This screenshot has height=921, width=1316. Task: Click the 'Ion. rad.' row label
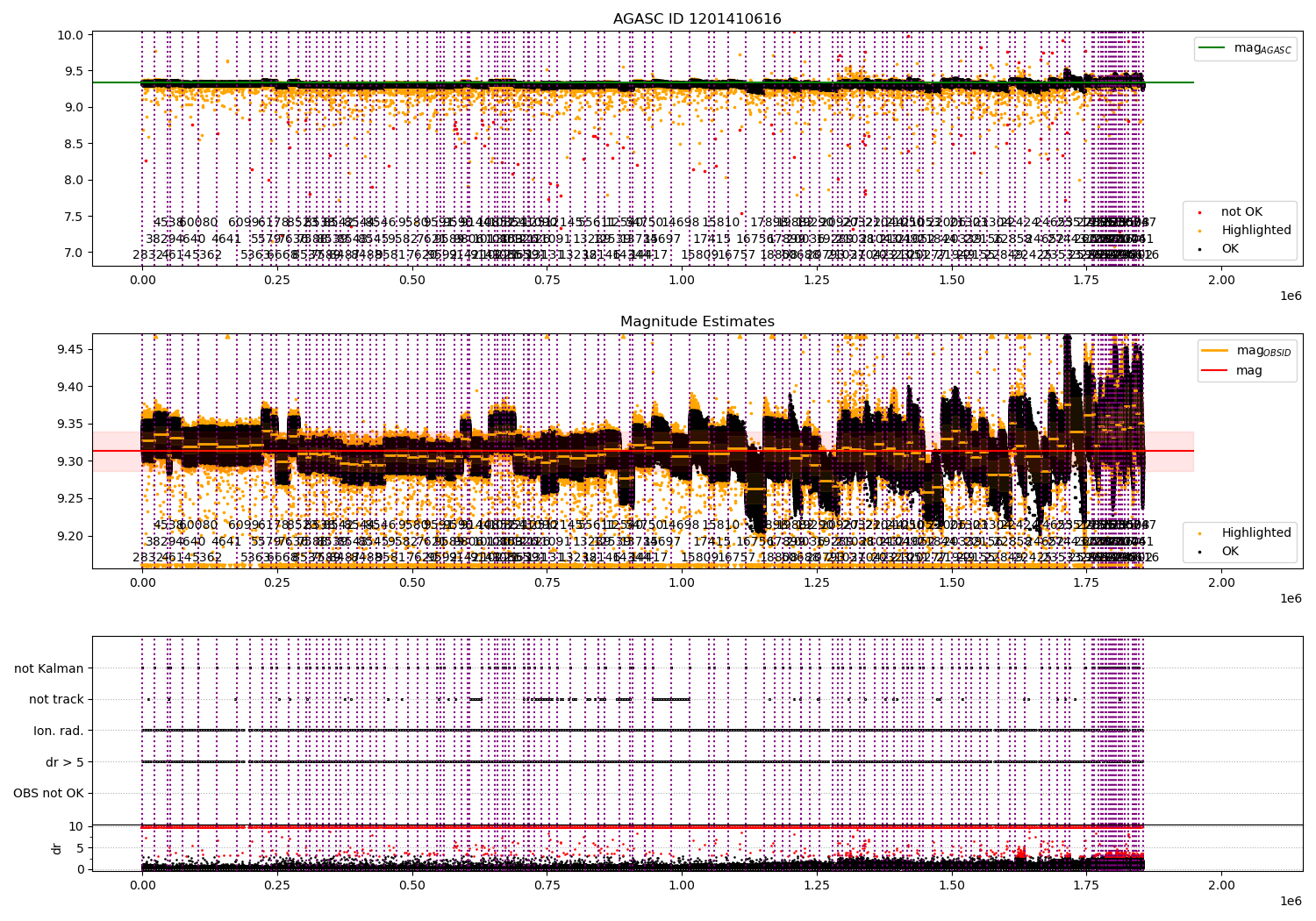click(x=59, y=731)
